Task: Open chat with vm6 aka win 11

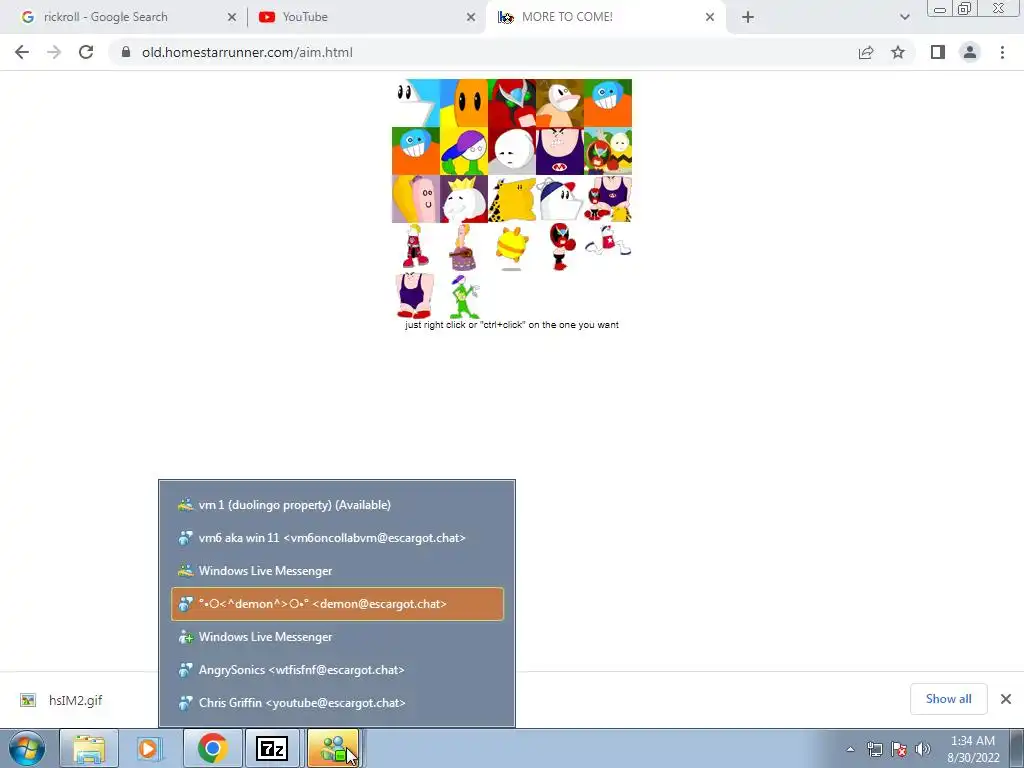Action: coord(337,538)
